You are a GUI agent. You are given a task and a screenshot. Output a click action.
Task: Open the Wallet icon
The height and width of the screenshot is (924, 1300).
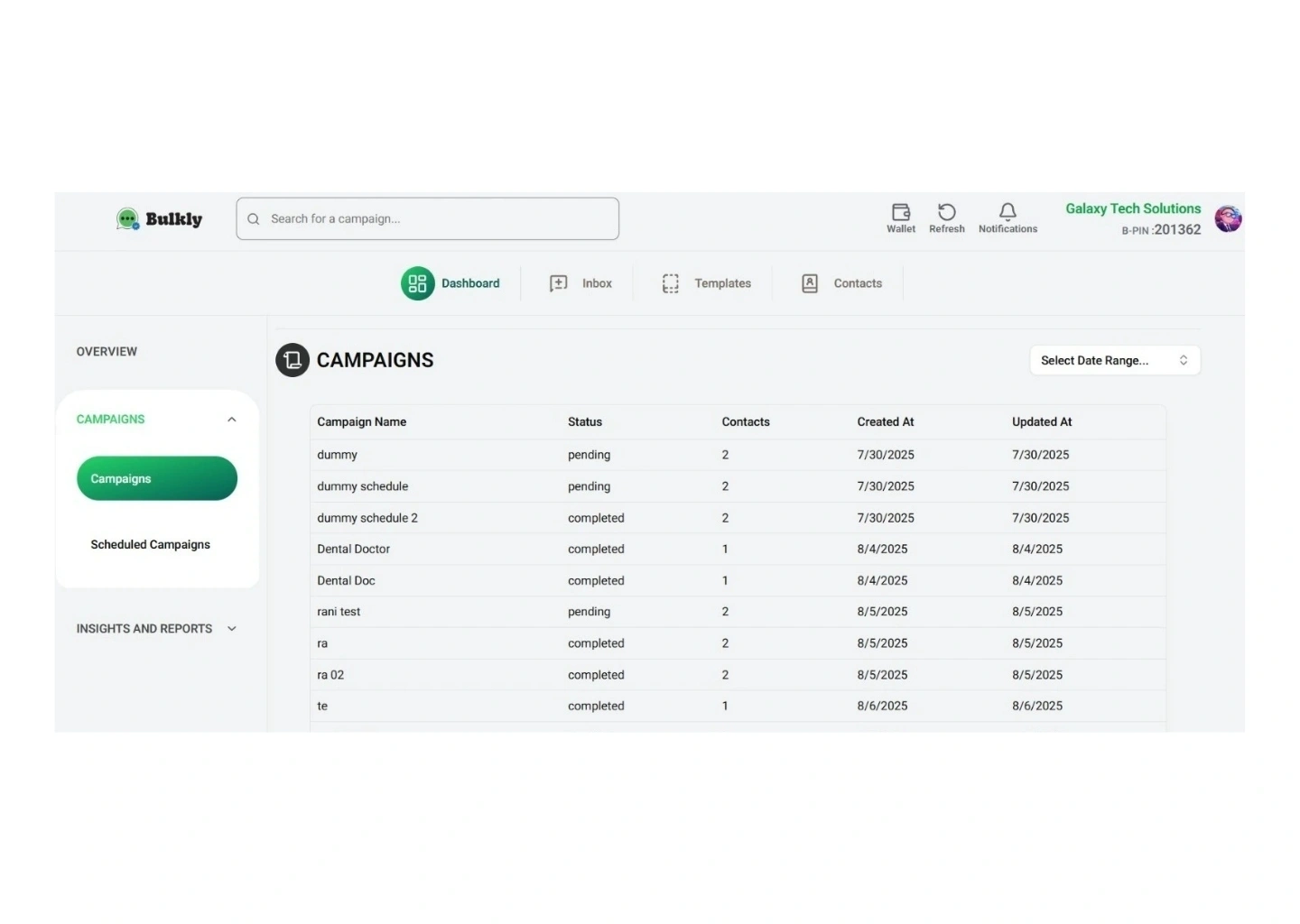click(900, 213)
